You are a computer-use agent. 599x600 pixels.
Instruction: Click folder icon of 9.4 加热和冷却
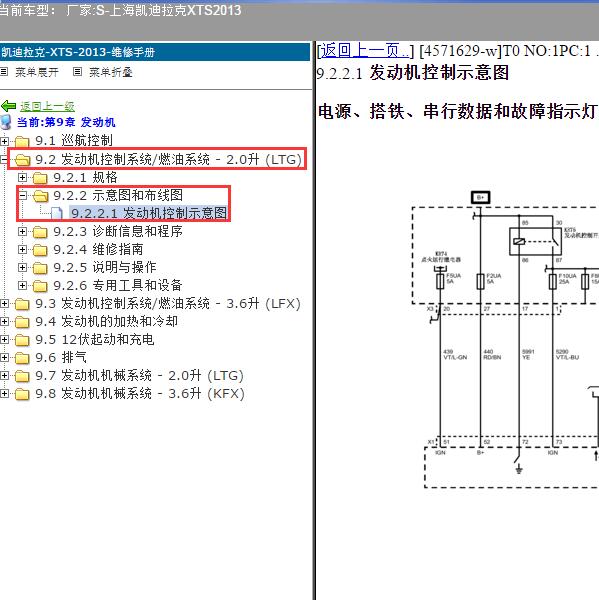coord(22,322)
